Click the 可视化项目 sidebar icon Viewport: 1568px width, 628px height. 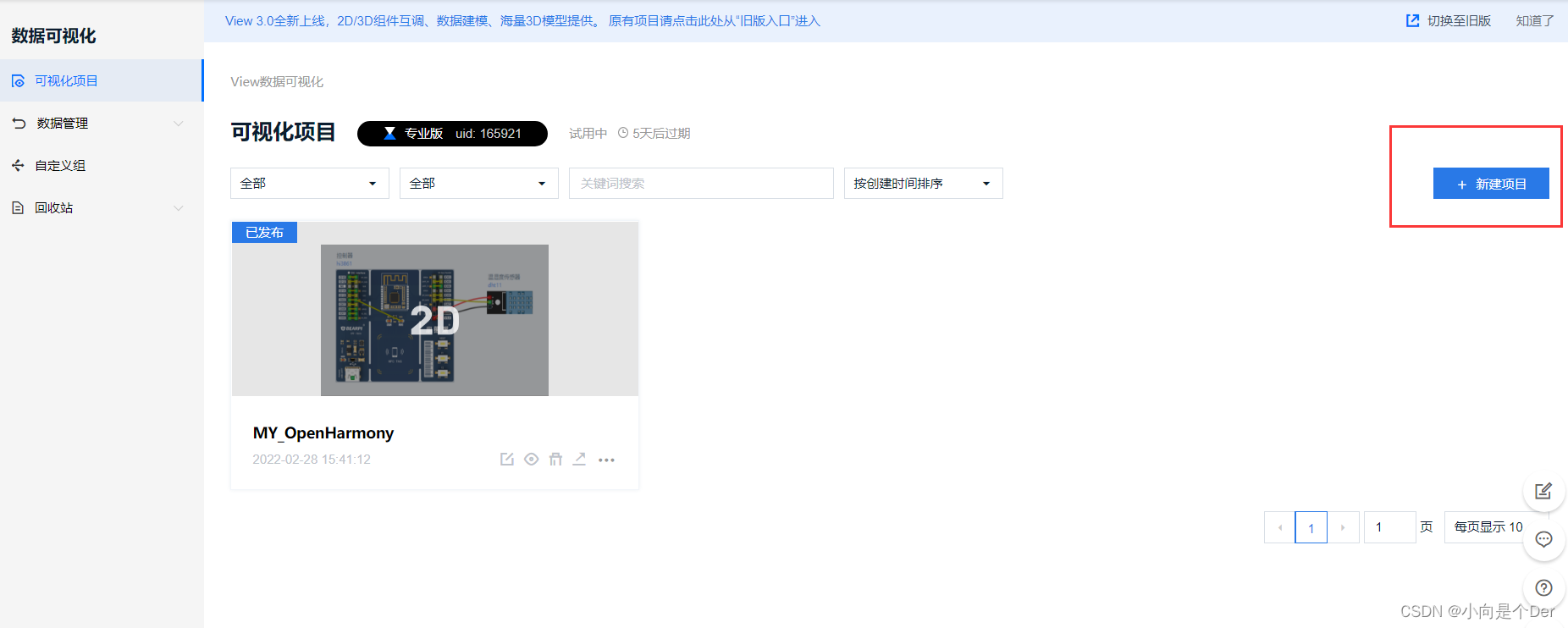click(18, 81)
